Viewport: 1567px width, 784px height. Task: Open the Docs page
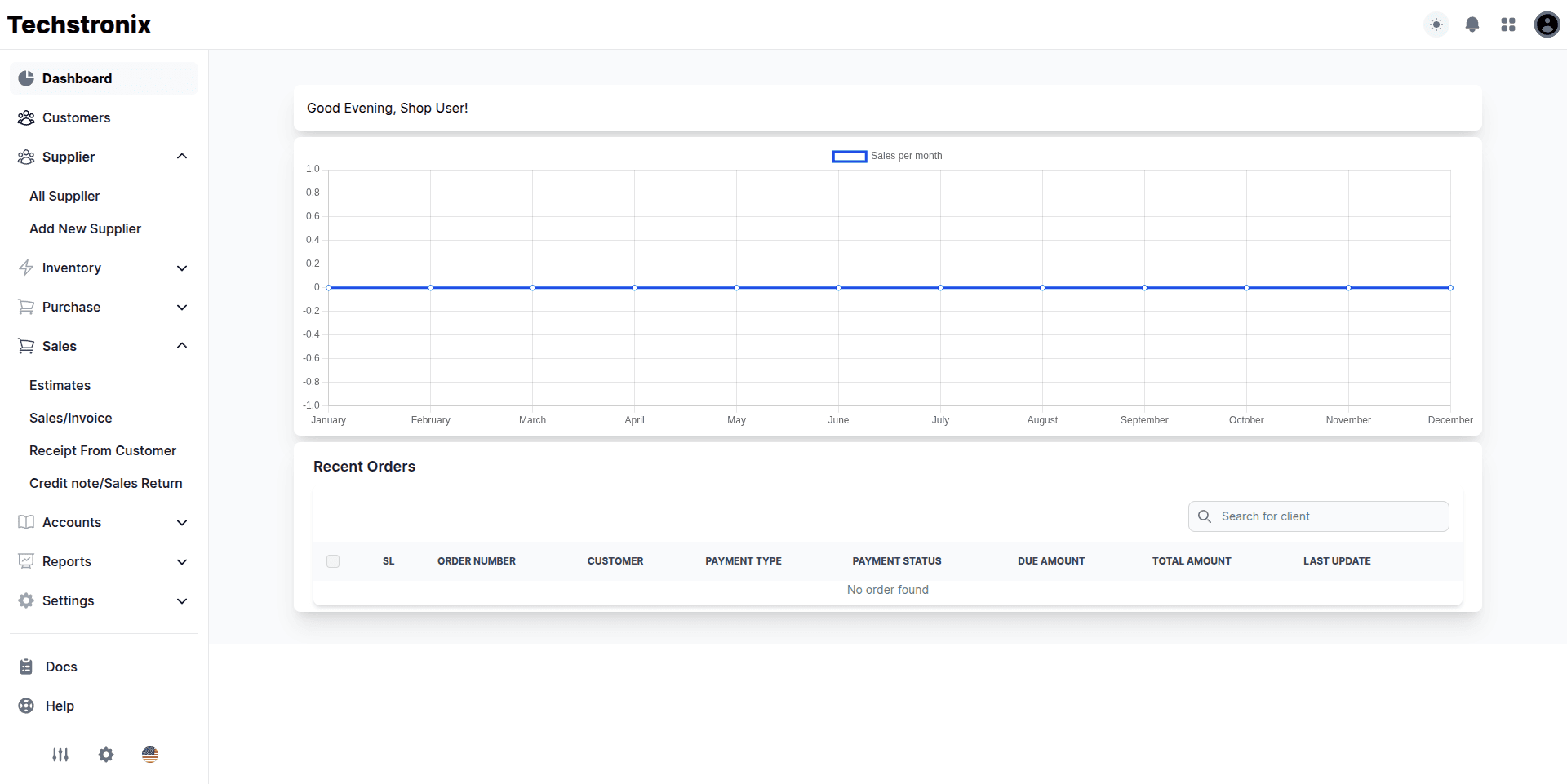pos(61,667)
